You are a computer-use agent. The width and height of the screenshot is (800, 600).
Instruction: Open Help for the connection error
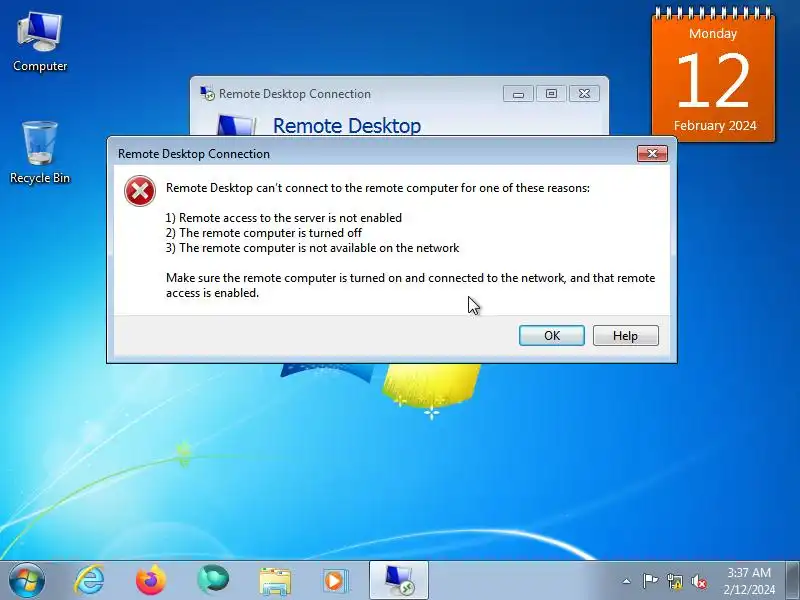coord(626,336)
